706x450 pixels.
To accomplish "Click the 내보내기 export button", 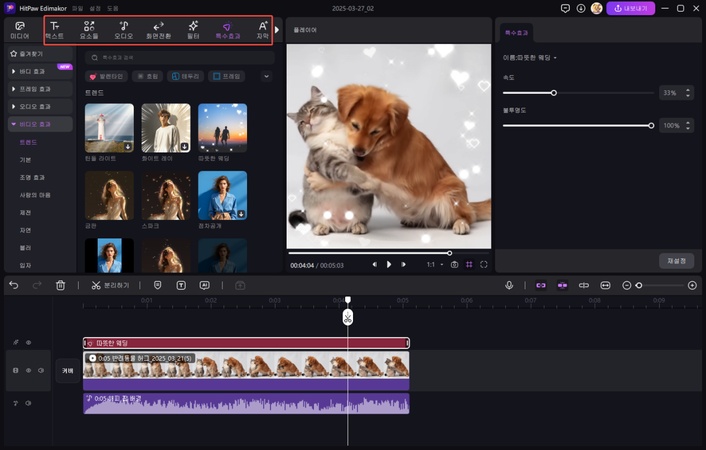I will pyautogui.click(x=630, y=8).
